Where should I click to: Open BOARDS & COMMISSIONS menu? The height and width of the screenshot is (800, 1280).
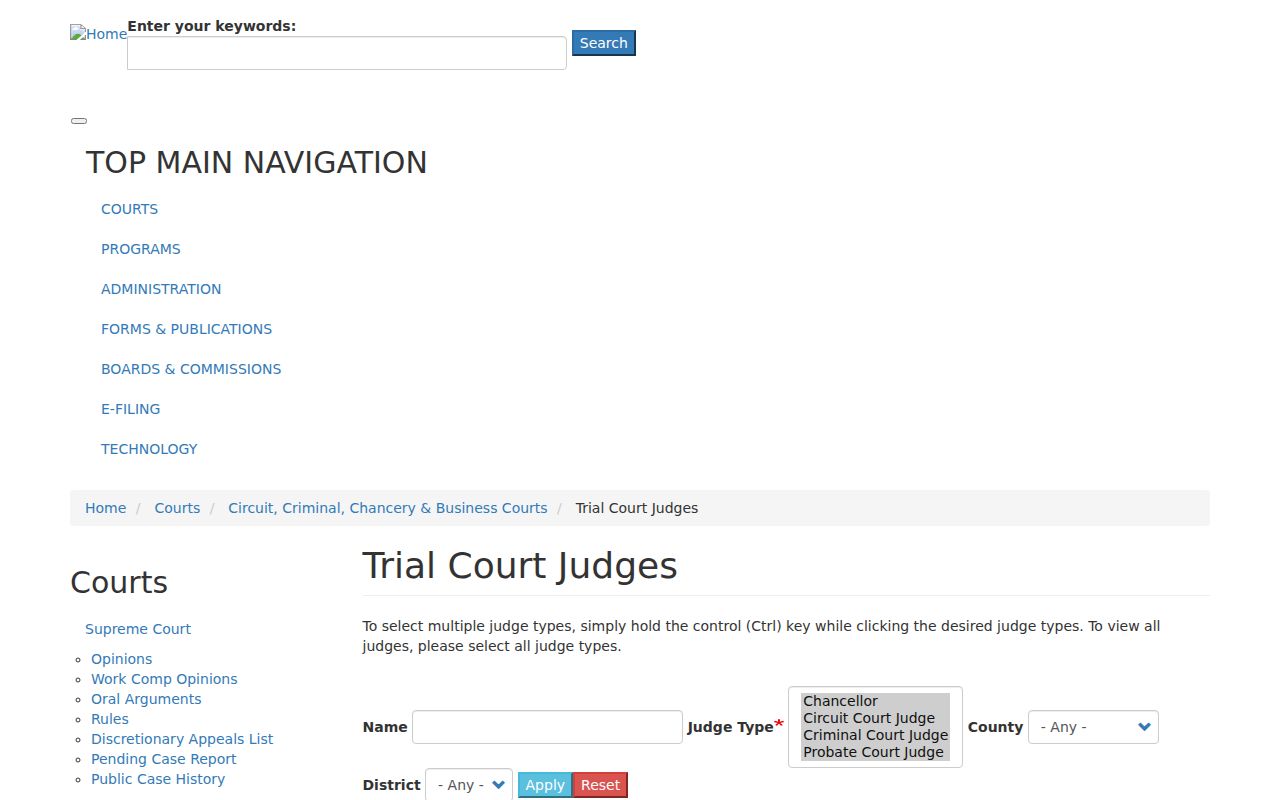tap(191, 369)
